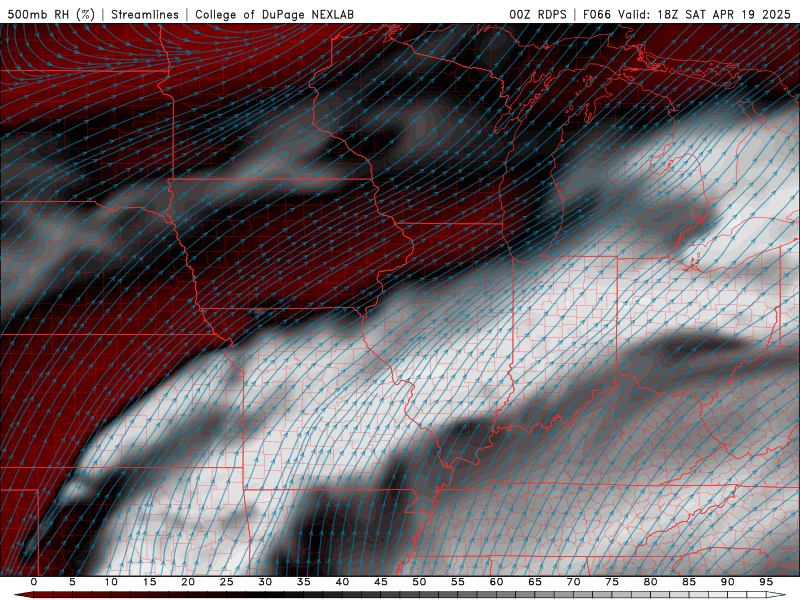Click the '40' color scale label
Image resolution: width=800 pixels, height=600 pixels.
(x=342, y=582)
